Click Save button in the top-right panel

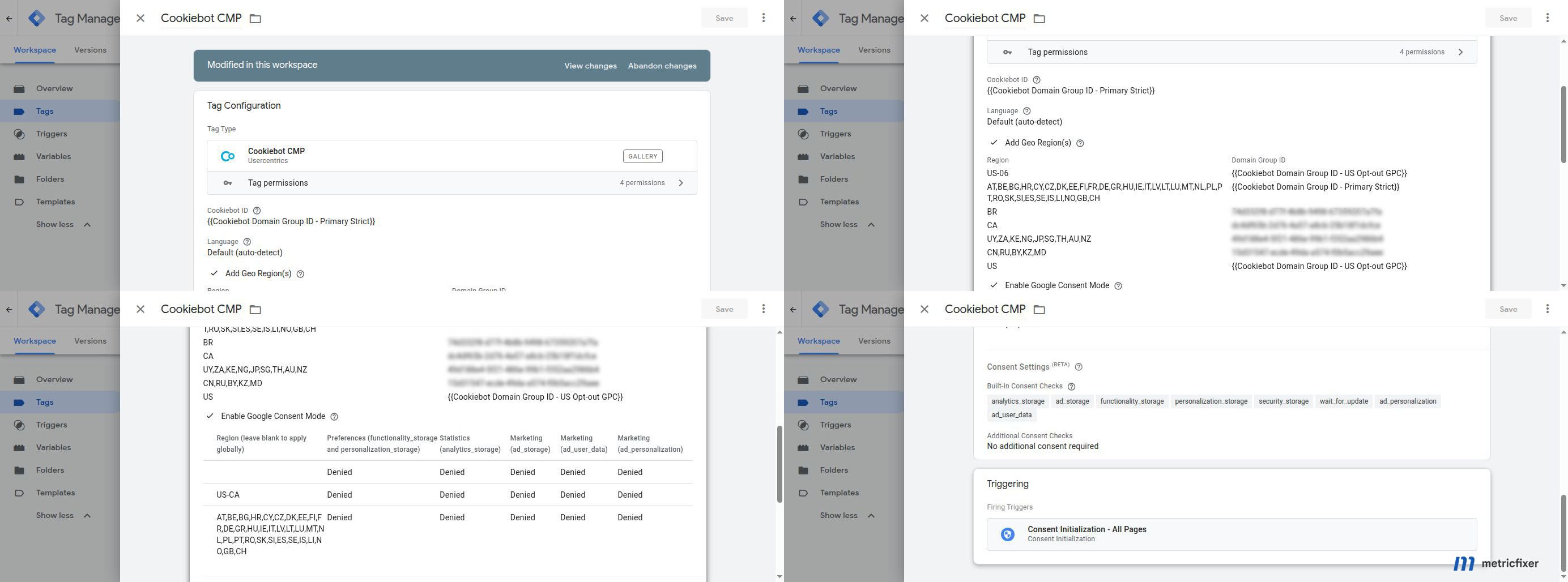[1508, 18]
